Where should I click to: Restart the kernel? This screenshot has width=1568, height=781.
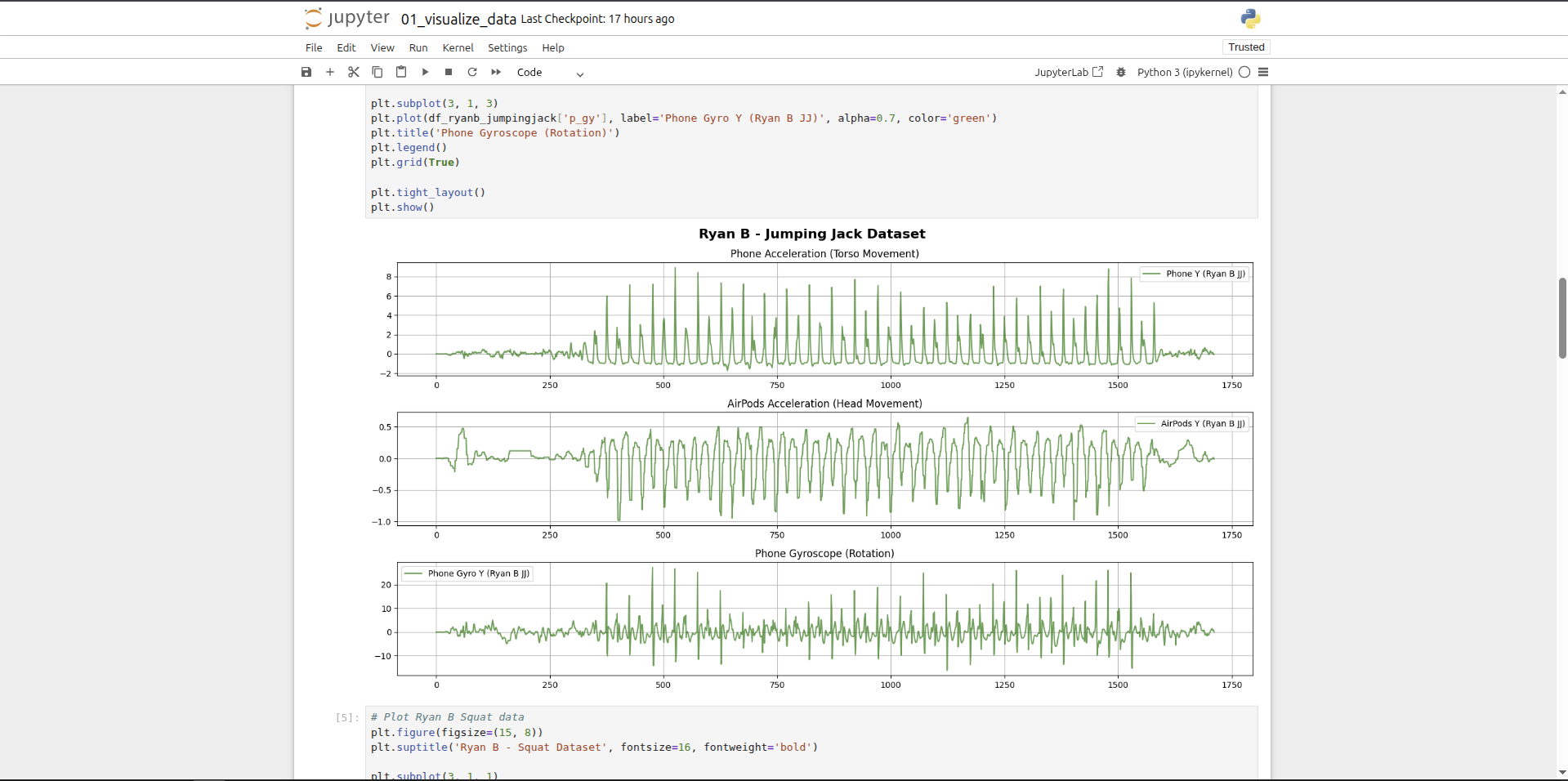click(x=472, y=72)
